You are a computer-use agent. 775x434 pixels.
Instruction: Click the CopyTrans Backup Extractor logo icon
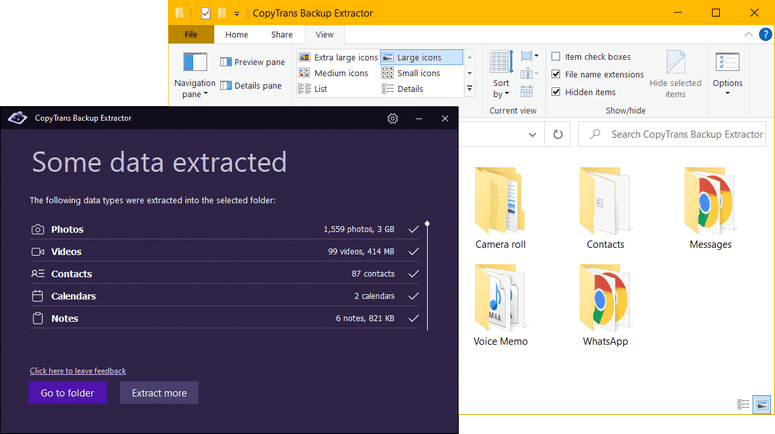(17, 118)
